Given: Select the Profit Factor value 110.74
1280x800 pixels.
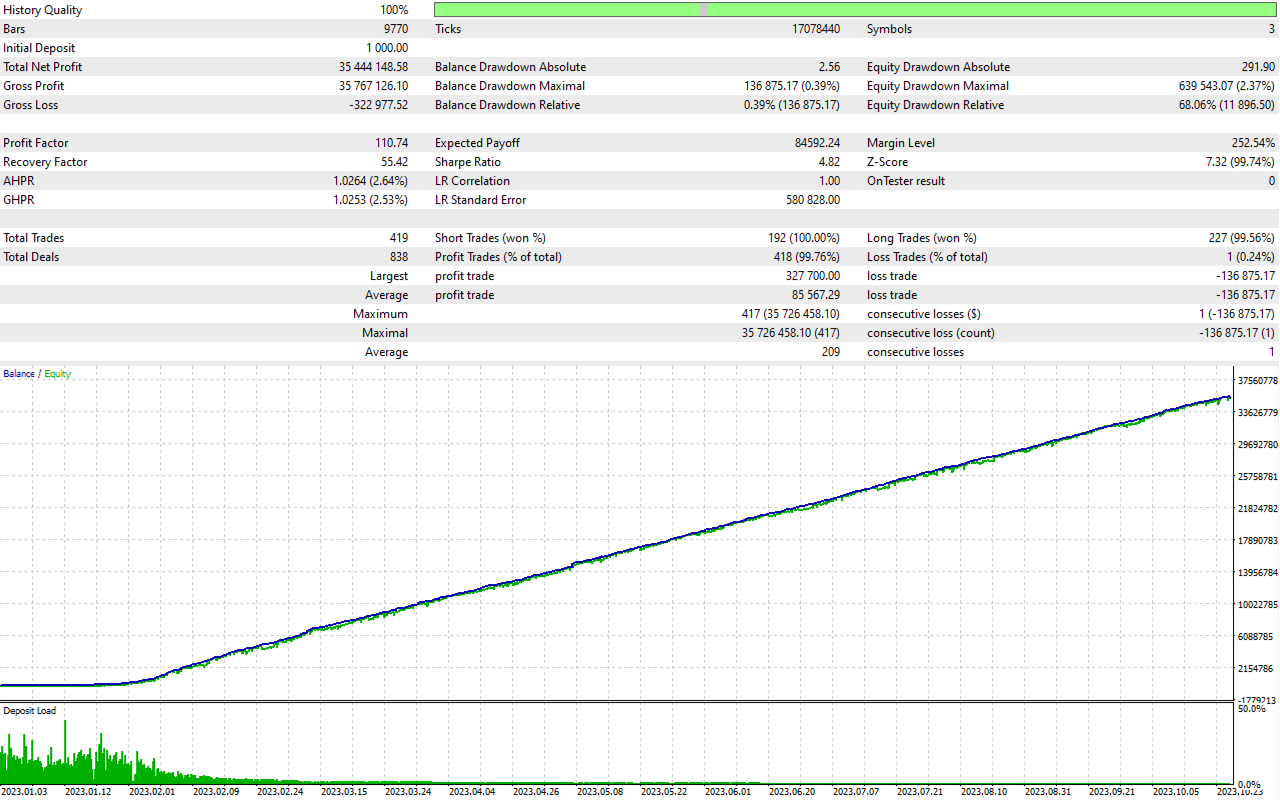Looking at the screenshot, I should [392, 143].
